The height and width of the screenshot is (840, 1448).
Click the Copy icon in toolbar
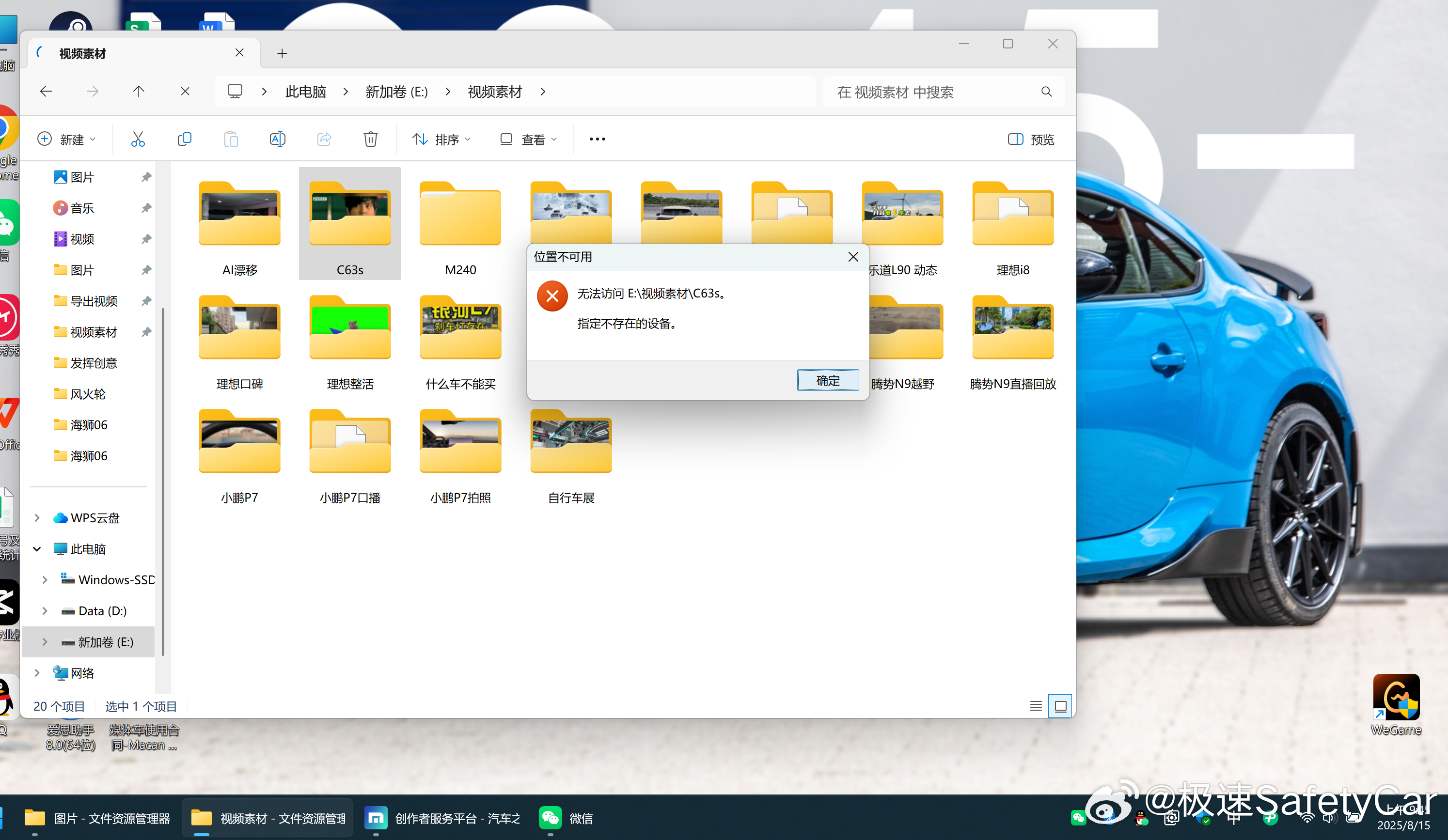point(185,139)
